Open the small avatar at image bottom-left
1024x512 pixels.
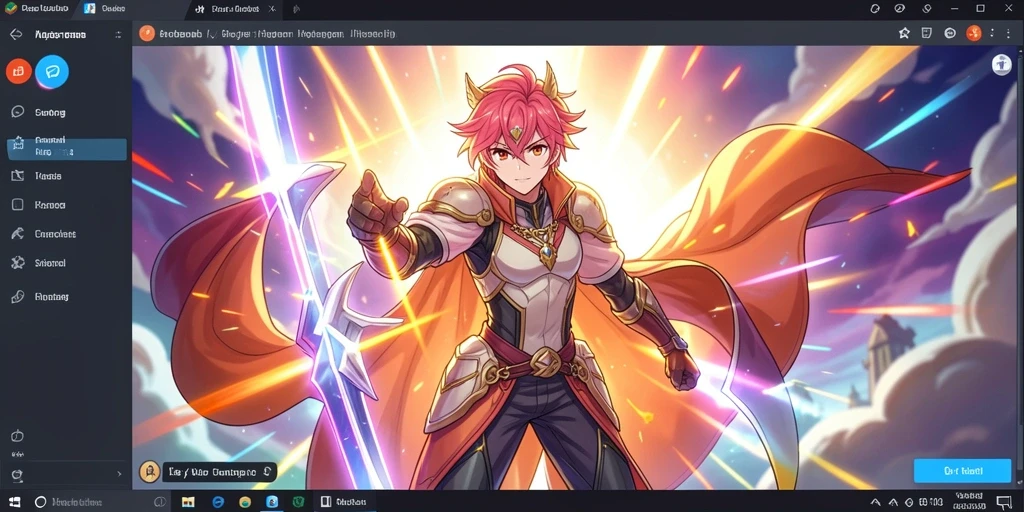click(150, 471)
